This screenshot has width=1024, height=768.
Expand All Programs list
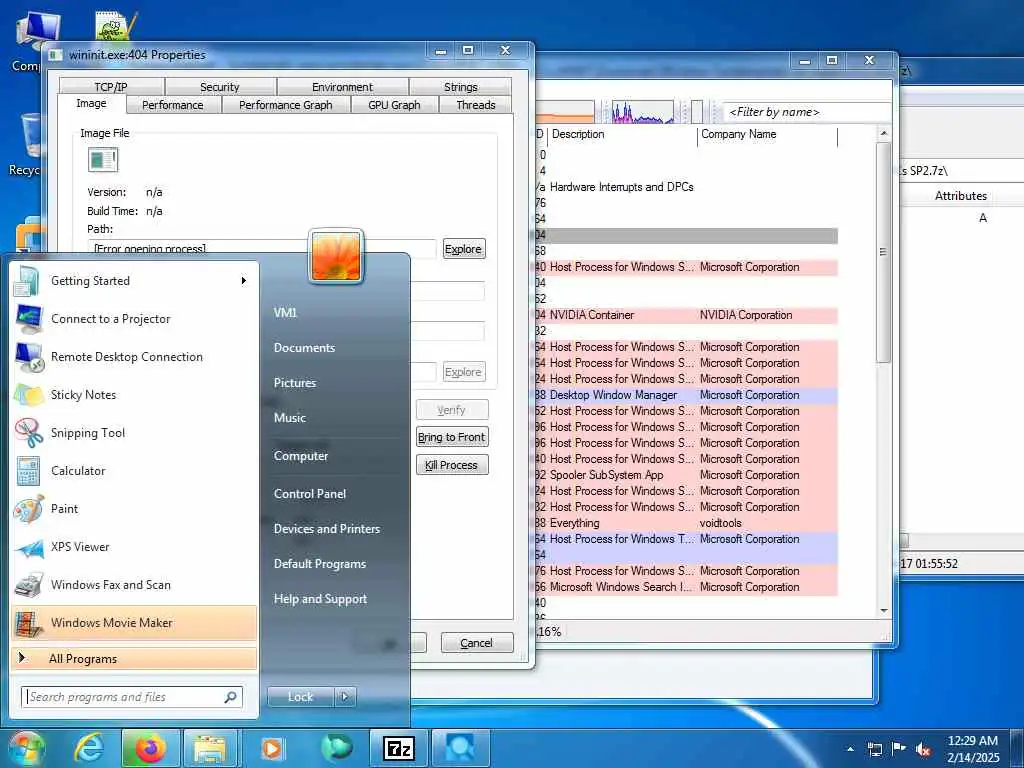[x=134, y=658]
